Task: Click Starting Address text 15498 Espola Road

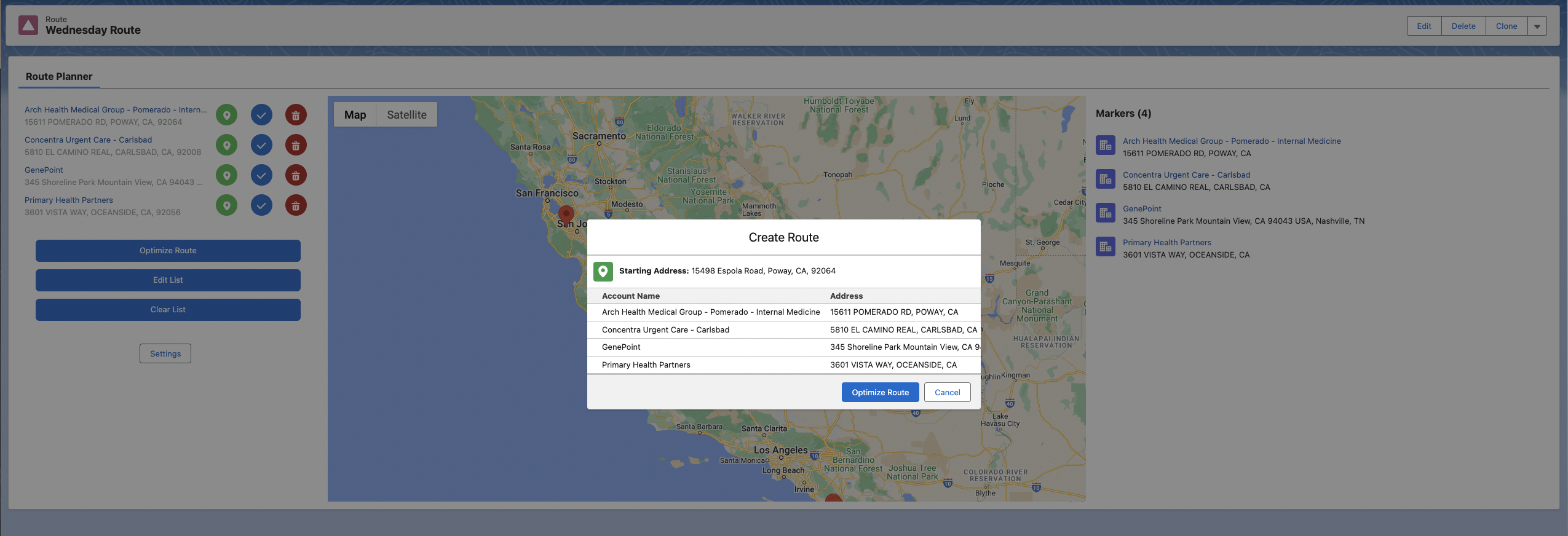Action: [x=763, y=271]
